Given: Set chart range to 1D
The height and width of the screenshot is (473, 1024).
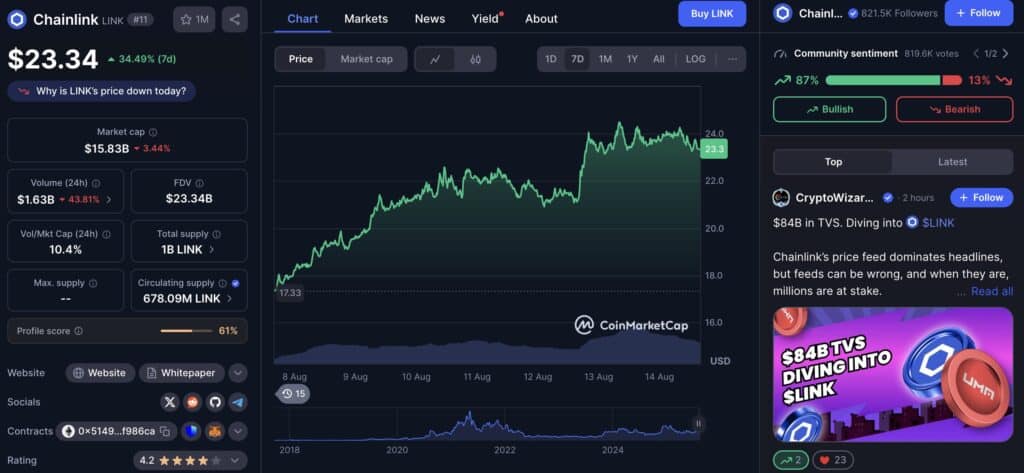Looking at the screenshot, I should point(551,59).
